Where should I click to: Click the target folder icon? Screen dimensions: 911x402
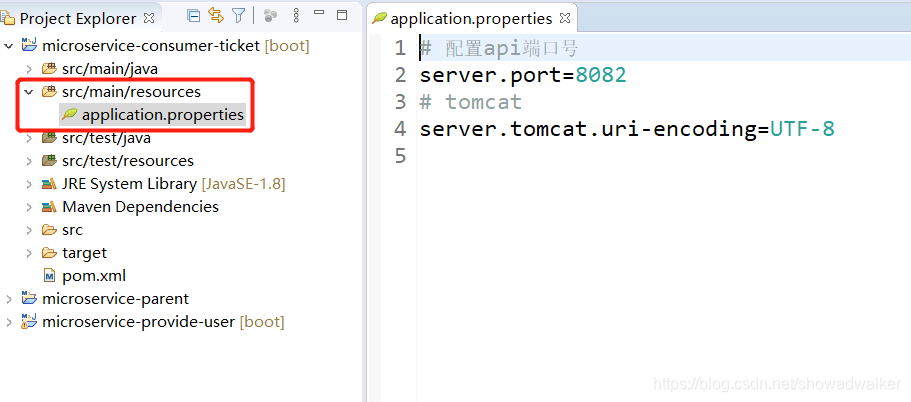pyautogui.click(x=49, y=253)
